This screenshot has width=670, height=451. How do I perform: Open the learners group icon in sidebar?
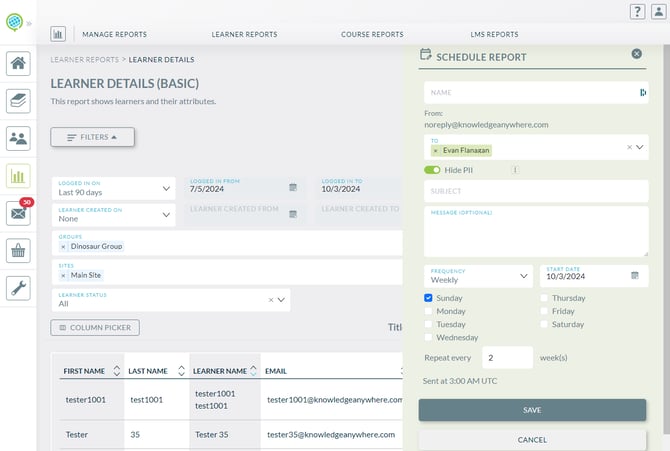18,138
